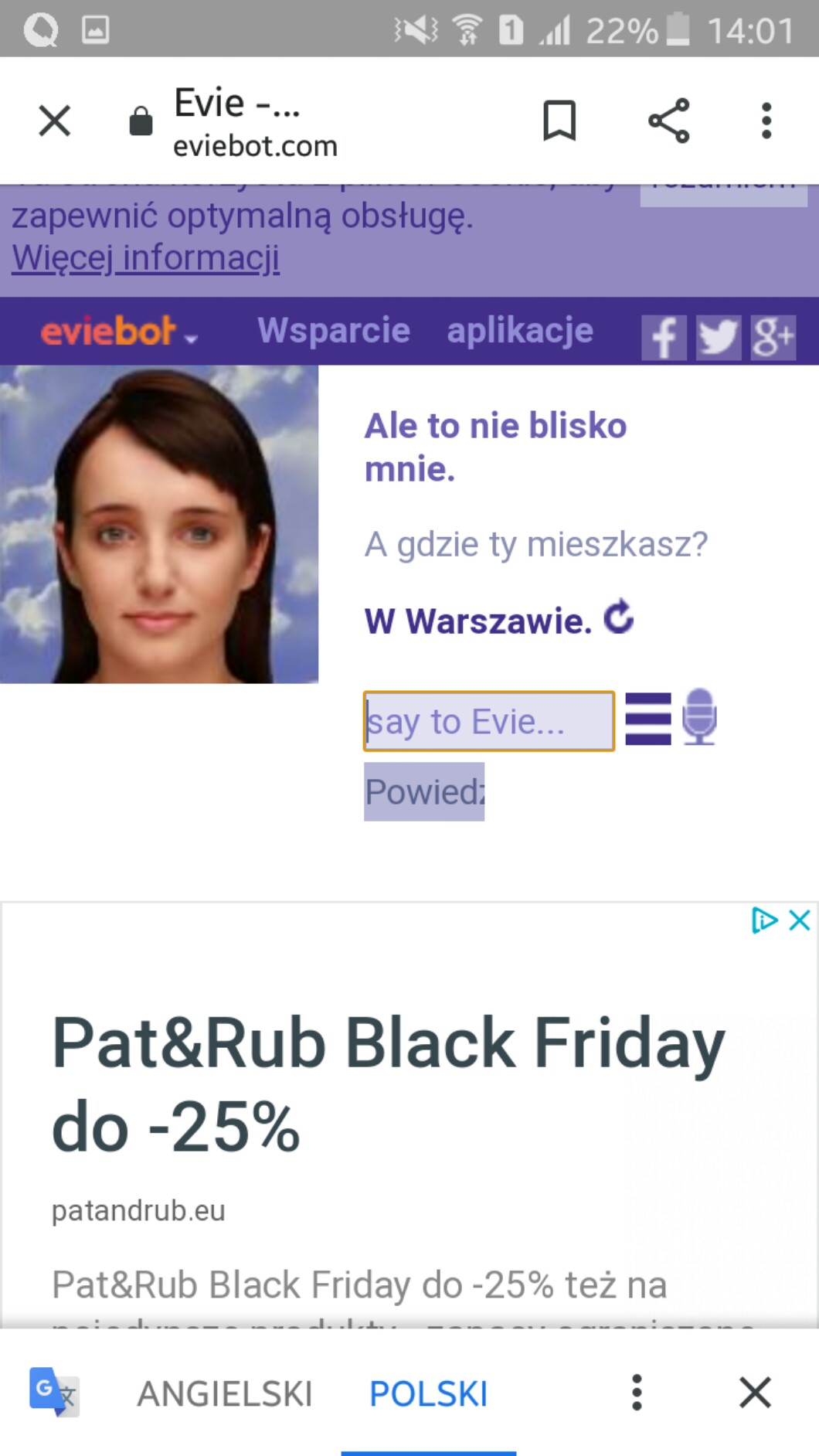Focus the say to Evie text field
The height and width of the screenshot is (1456, 819).
point(489,721)
